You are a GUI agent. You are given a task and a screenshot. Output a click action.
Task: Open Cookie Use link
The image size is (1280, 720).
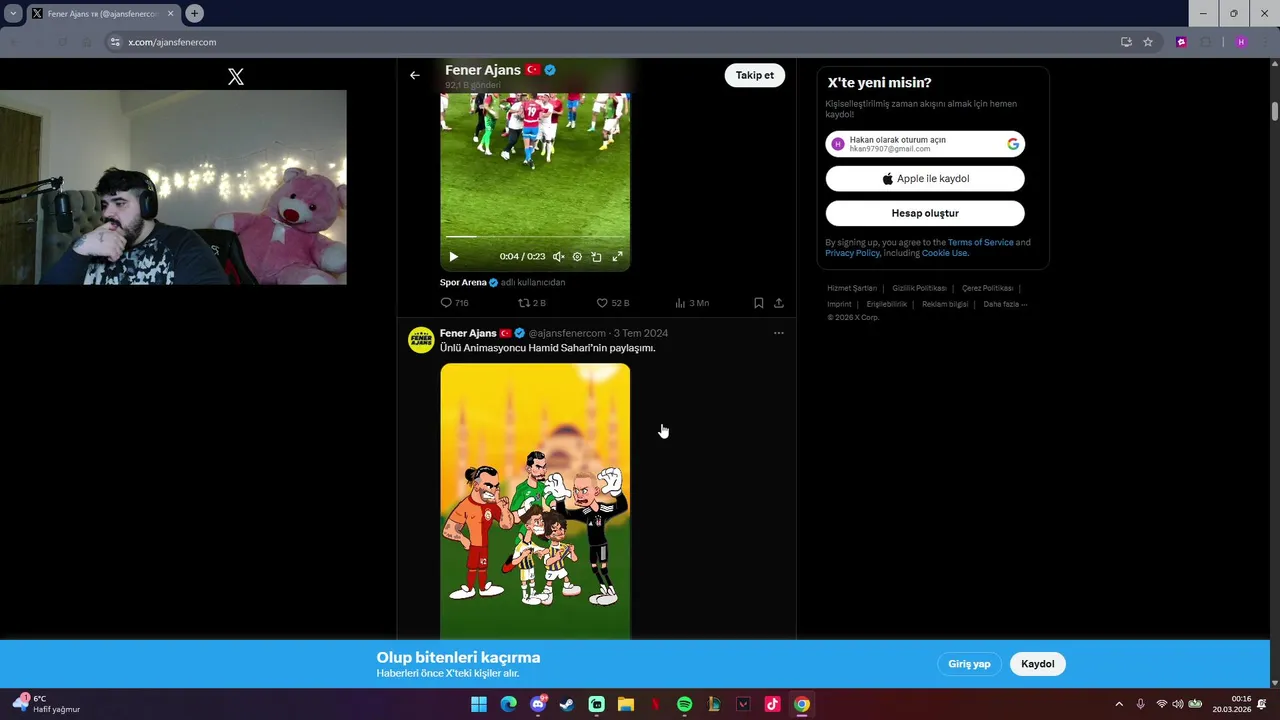944,253
